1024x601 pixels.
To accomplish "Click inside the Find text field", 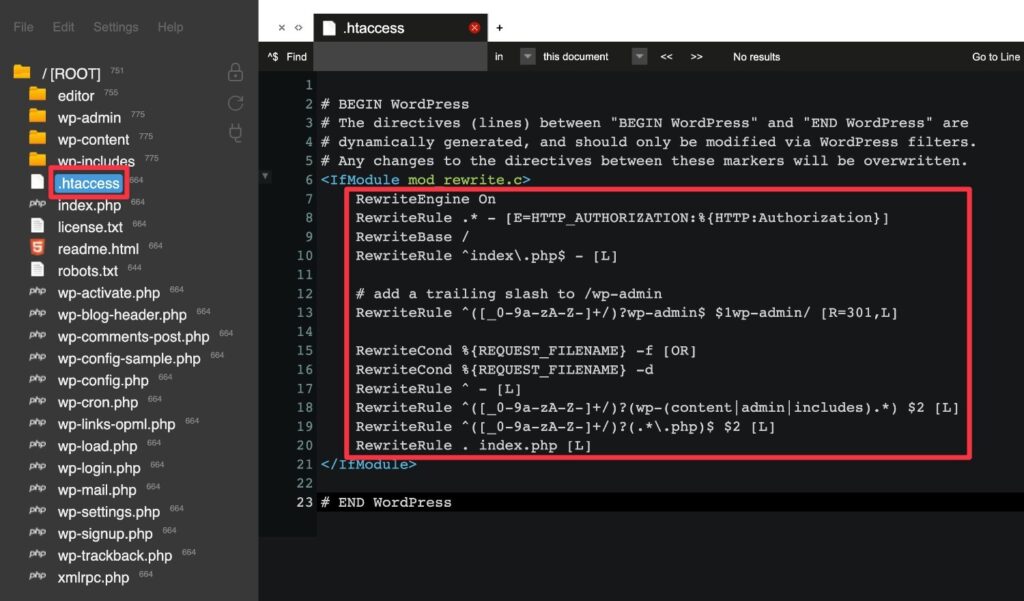I will tap(400, 57).
